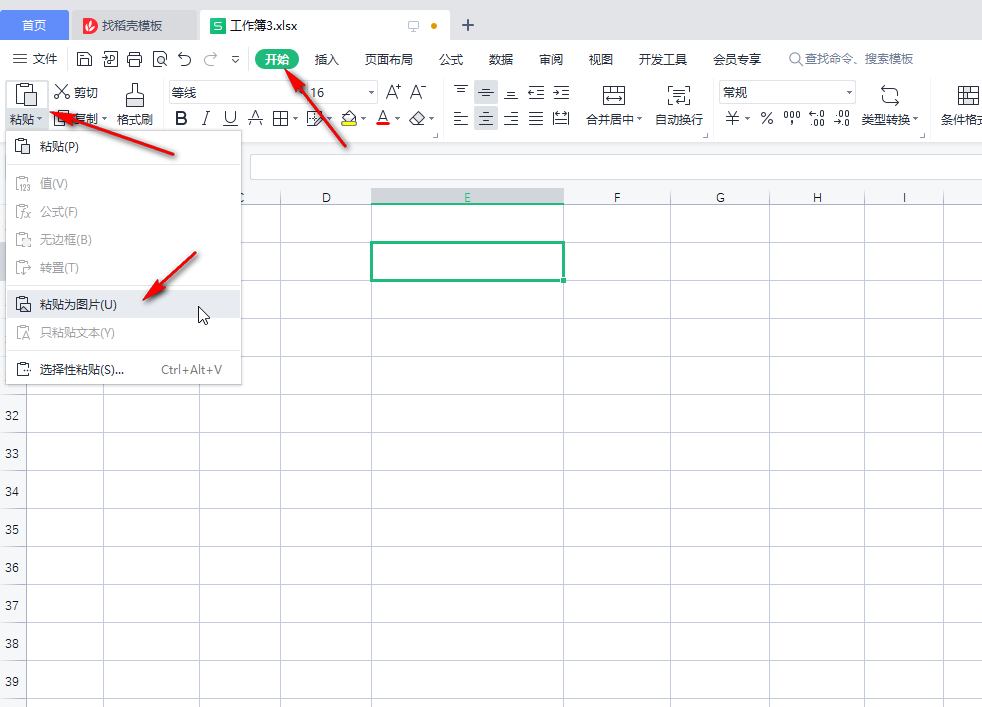This screenshot has width=982, height=707.
Task: Click the Wrap Text (自动换行) icon
Action: click(679, 95)
